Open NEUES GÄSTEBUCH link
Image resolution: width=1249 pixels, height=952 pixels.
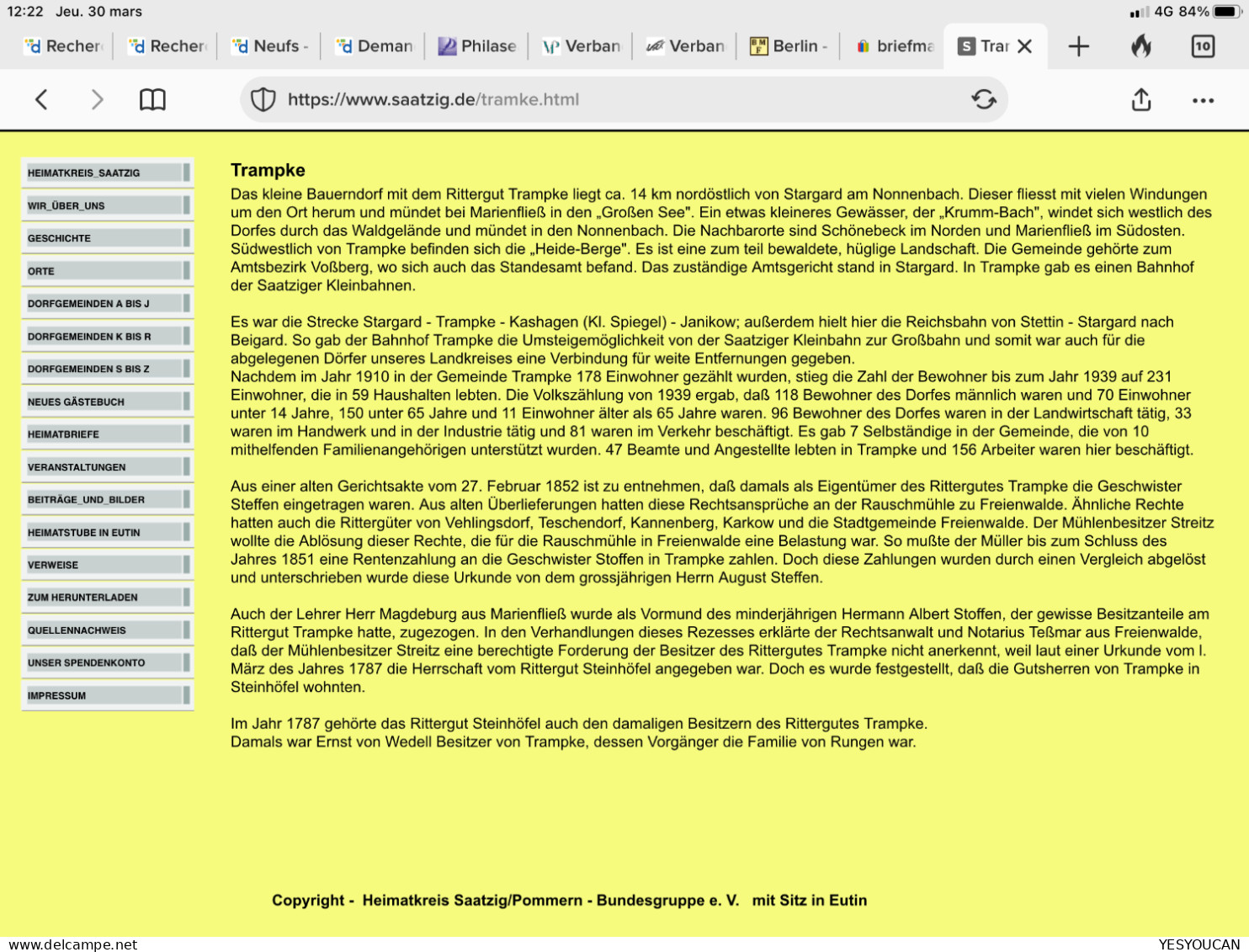pos(108,402)
